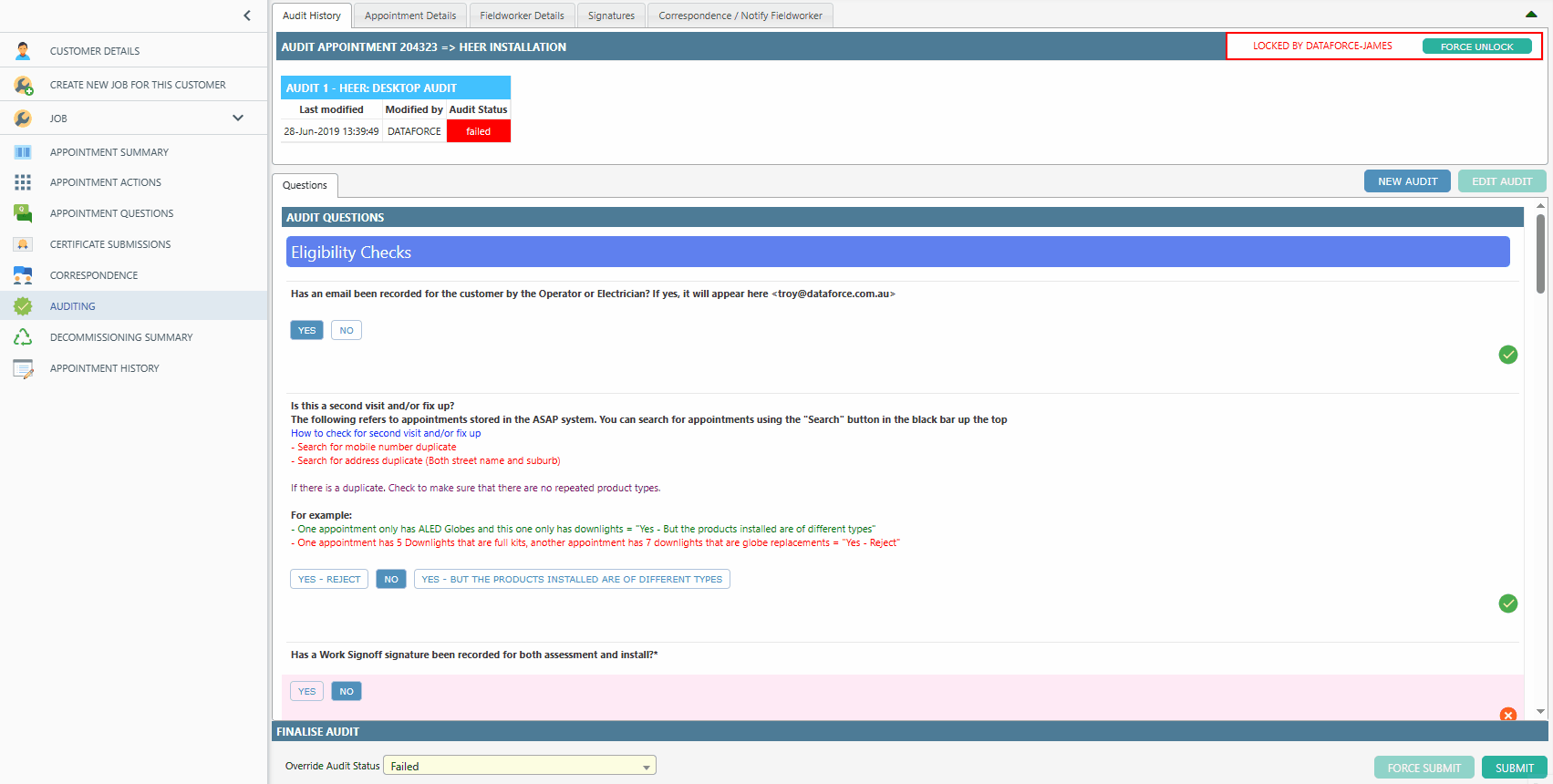Click the red failed audit status cell

click(x=479, y=131)
